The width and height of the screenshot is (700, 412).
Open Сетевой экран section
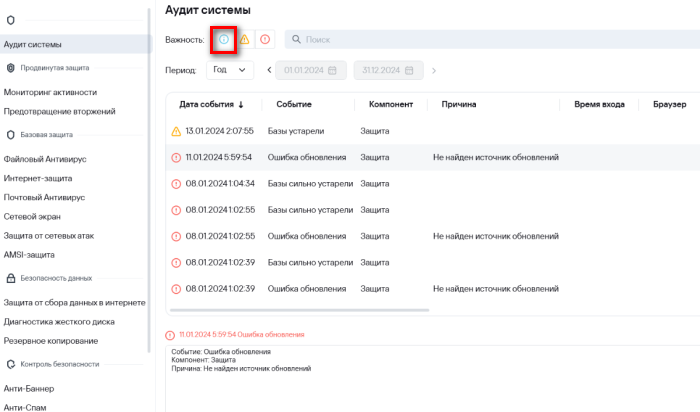click(32, 217)
